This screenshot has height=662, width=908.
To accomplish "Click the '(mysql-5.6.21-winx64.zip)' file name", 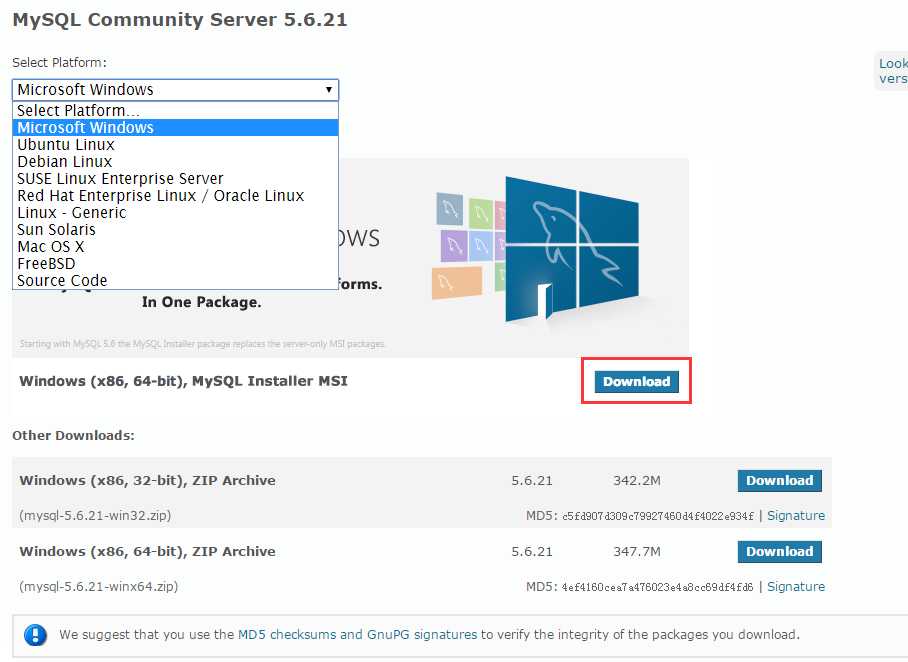I will tap(98, 587).
